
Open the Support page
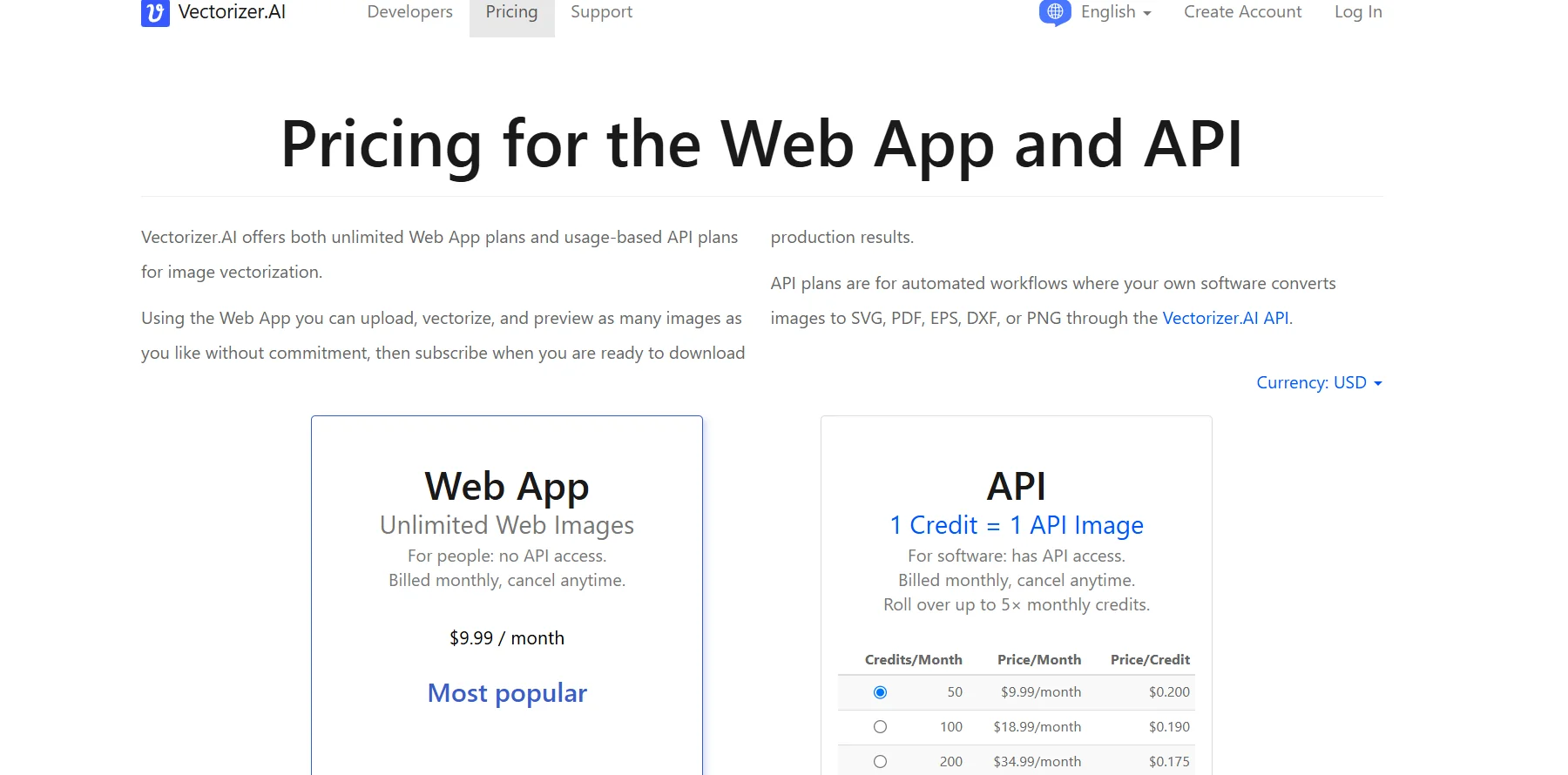coord(601,12)
